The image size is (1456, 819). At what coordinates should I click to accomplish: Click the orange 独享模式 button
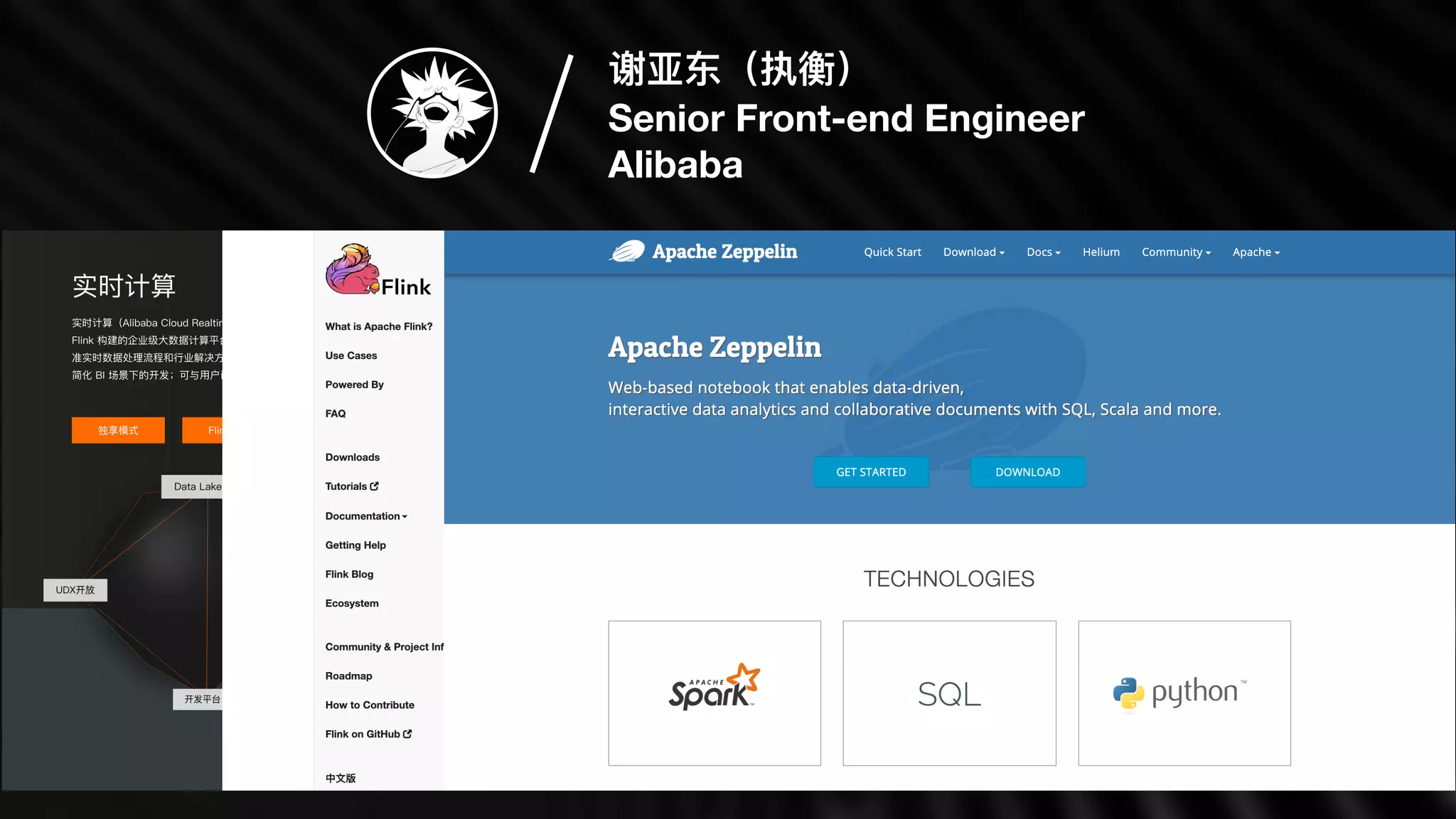point(118,430)
